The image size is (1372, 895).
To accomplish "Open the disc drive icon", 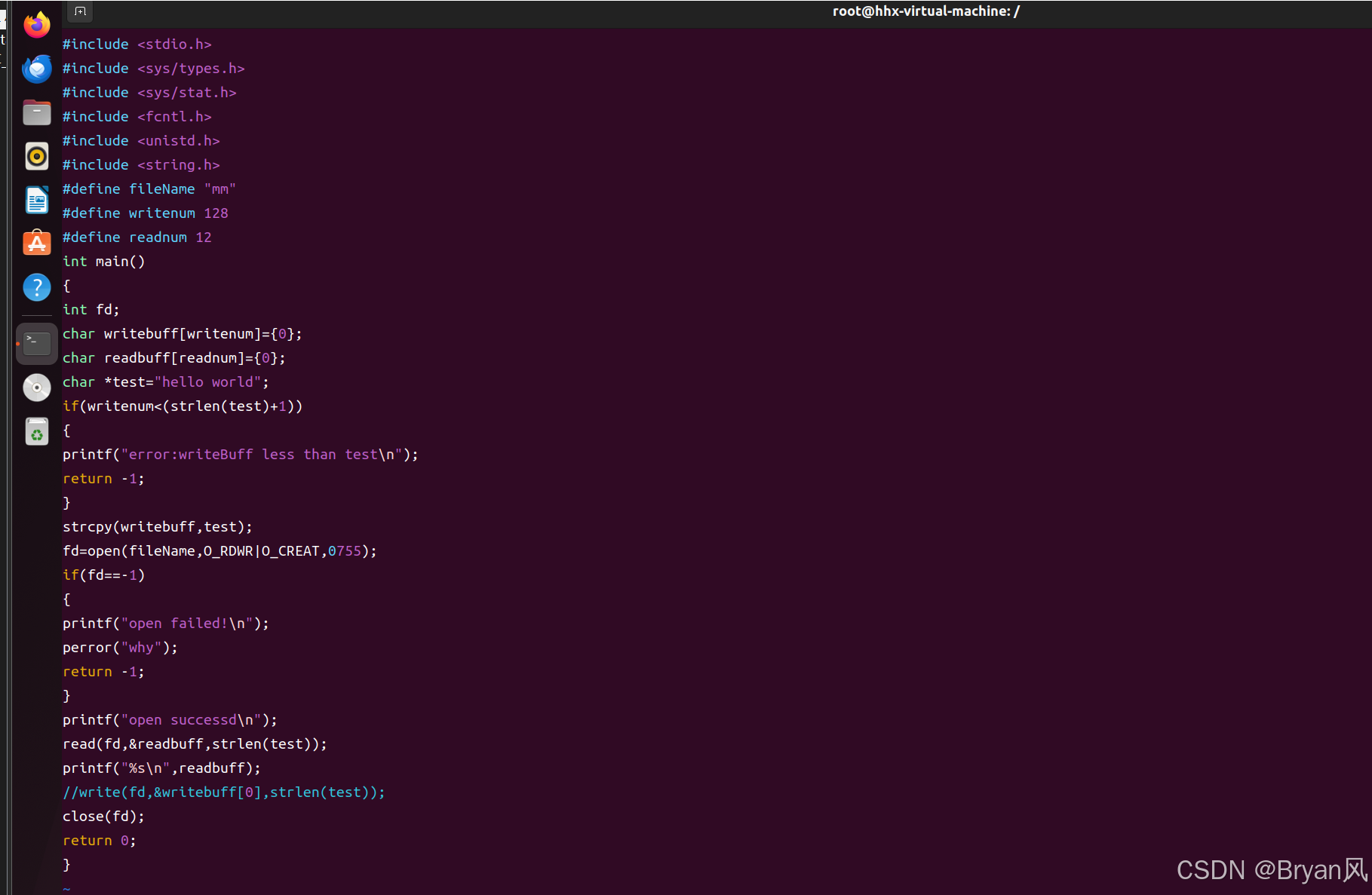I will 36,388.
